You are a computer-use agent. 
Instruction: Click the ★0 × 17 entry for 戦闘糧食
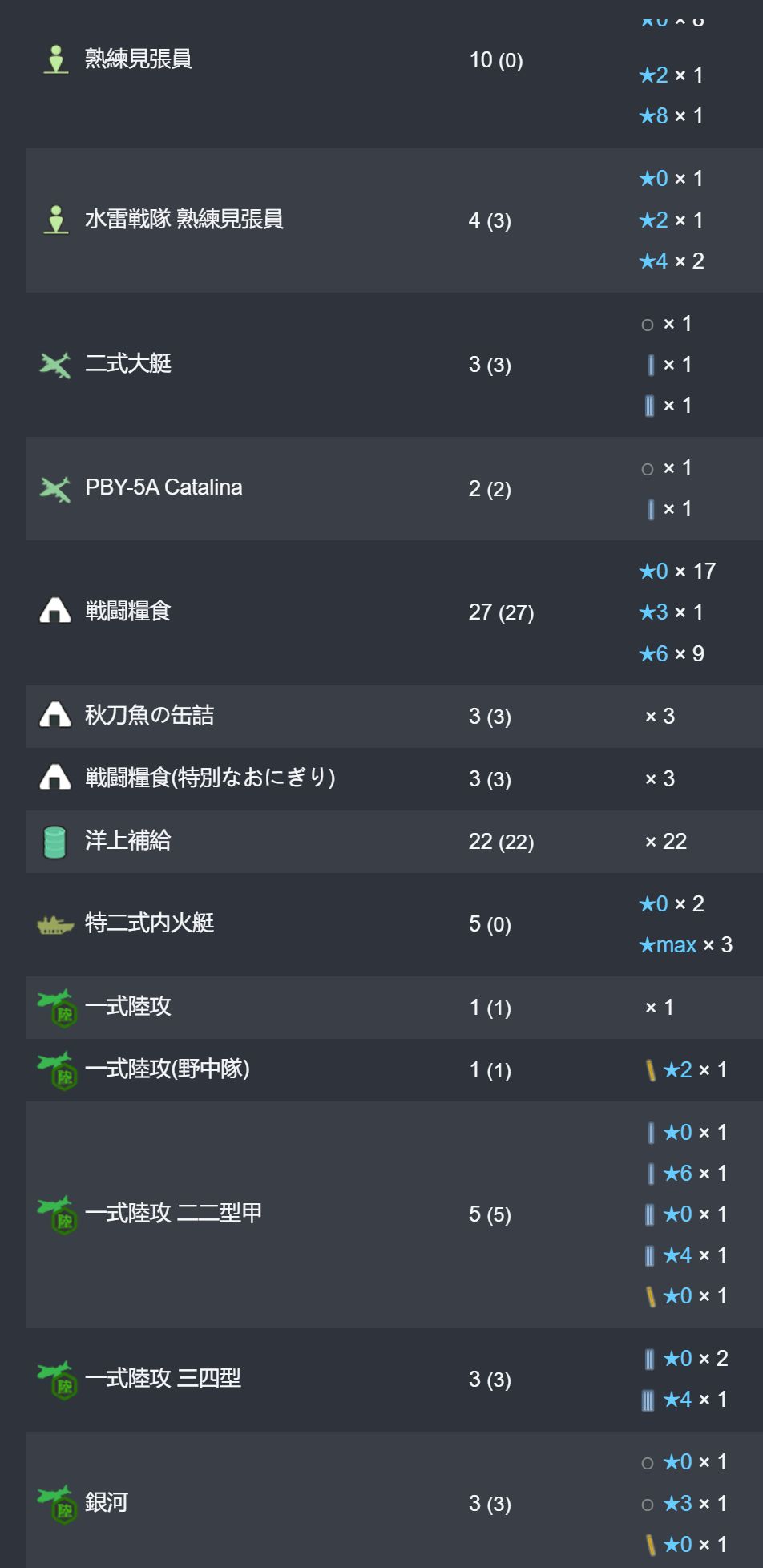click(x=677, y=572)
